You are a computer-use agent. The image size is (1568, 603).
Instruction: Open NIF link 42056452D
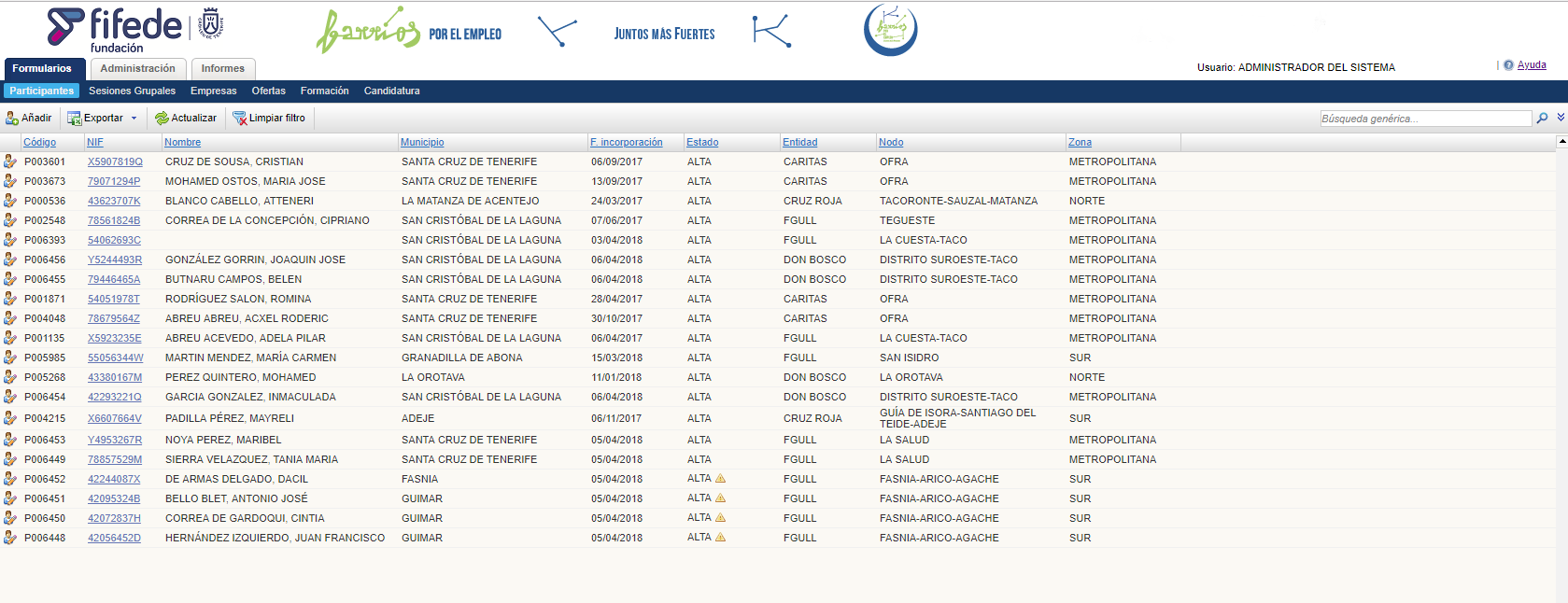coord(114,538)
